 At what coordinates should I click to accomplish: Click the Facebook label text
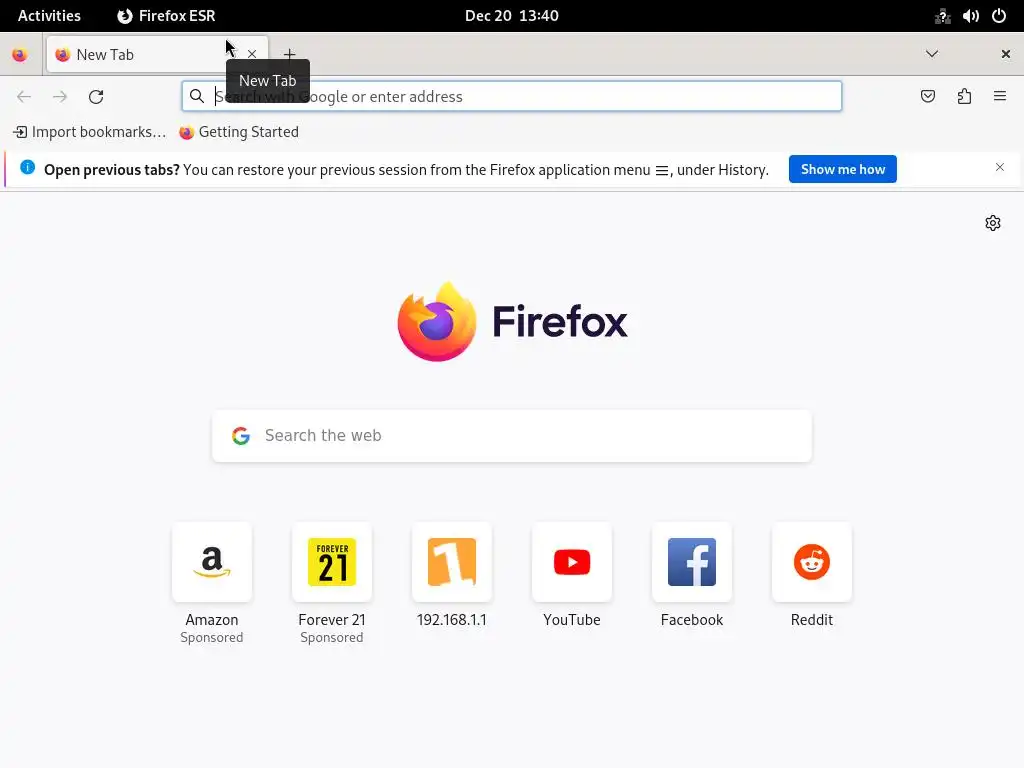(x=692, y=620)
